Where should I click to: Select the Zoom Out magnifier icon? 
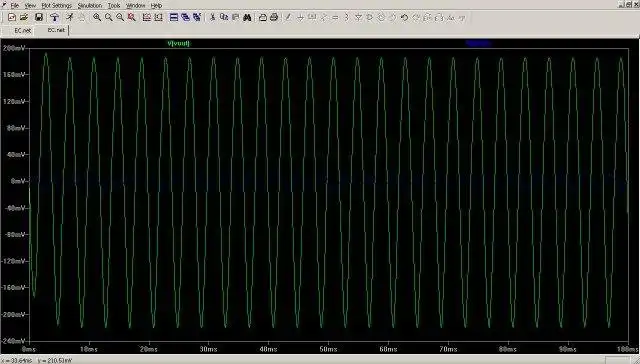[x=120, y=17]
